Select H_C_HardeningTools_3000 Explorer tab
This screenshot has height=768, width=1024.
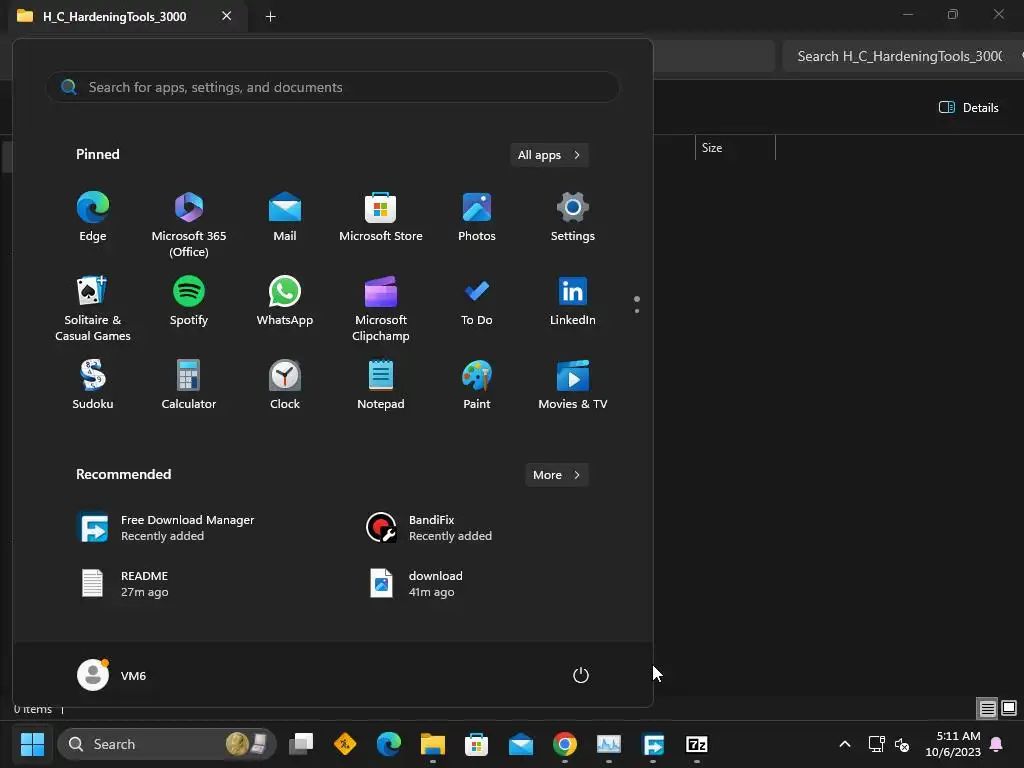pos(115,16)
